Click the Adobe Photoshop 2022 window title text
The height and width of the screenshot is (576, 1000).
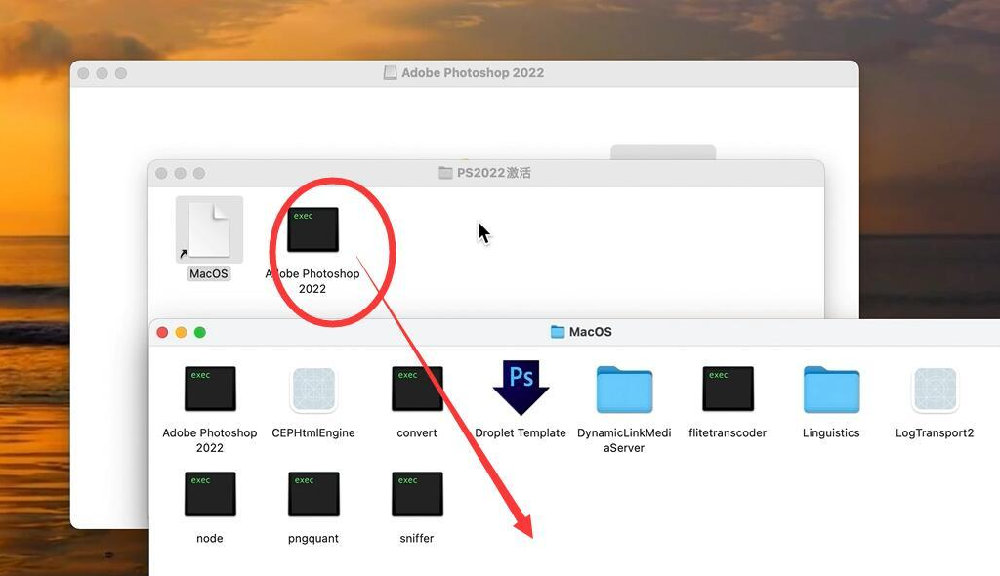pyautogui.click(x=473, y=73)
